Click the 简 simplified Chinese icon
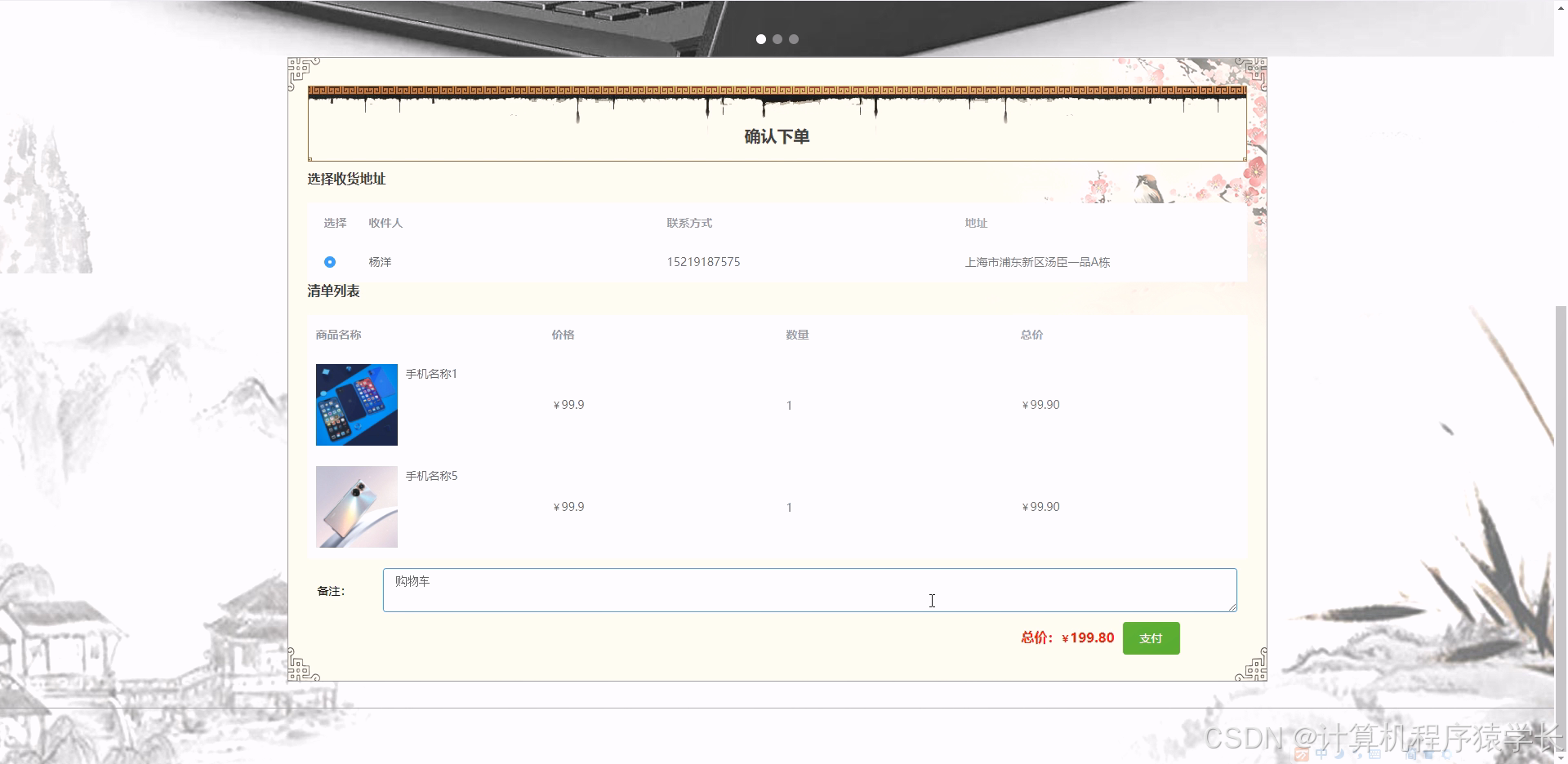 [x=1412, y=756]
